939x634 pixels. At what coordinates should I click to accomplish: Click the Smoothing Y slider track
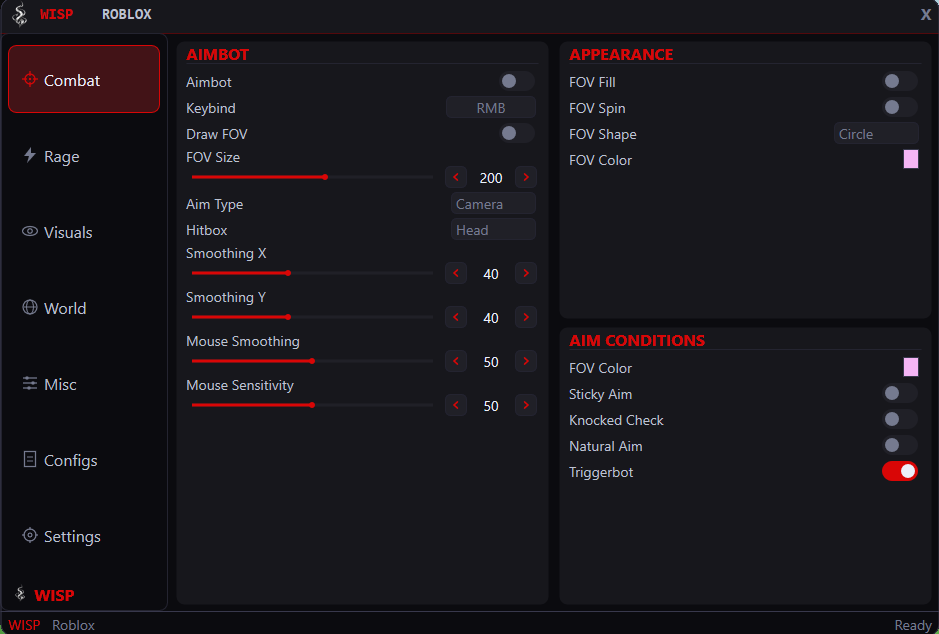click(312, 317)
